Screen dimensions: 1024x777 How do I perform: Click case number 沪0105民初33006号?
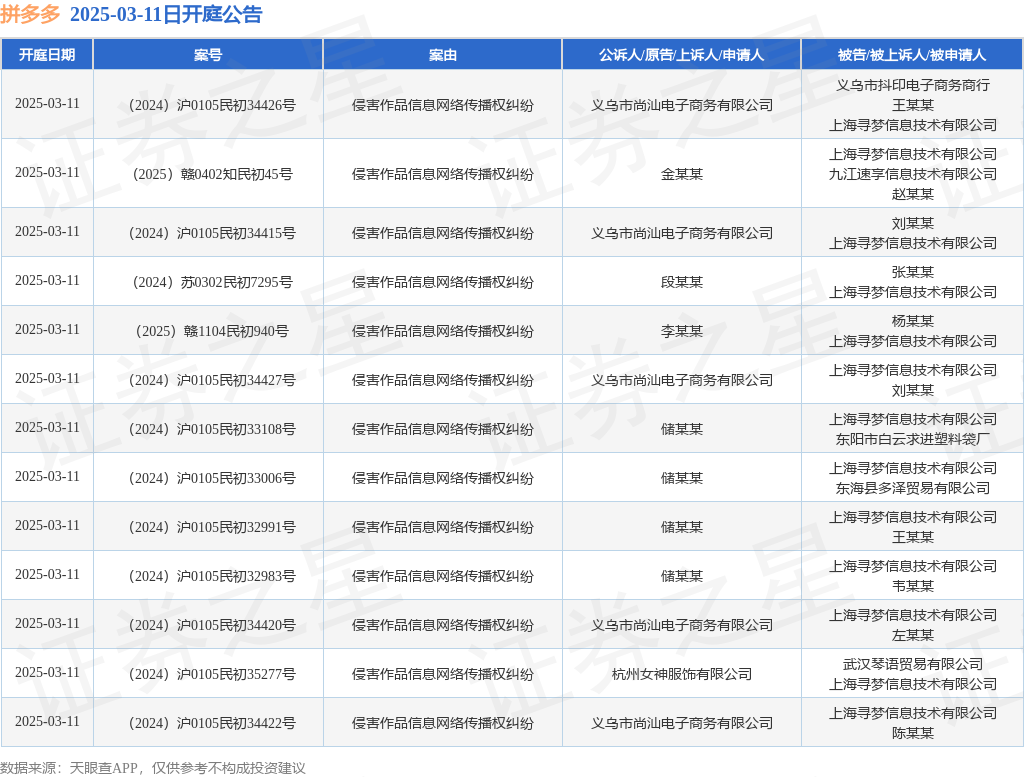point(212,478)
